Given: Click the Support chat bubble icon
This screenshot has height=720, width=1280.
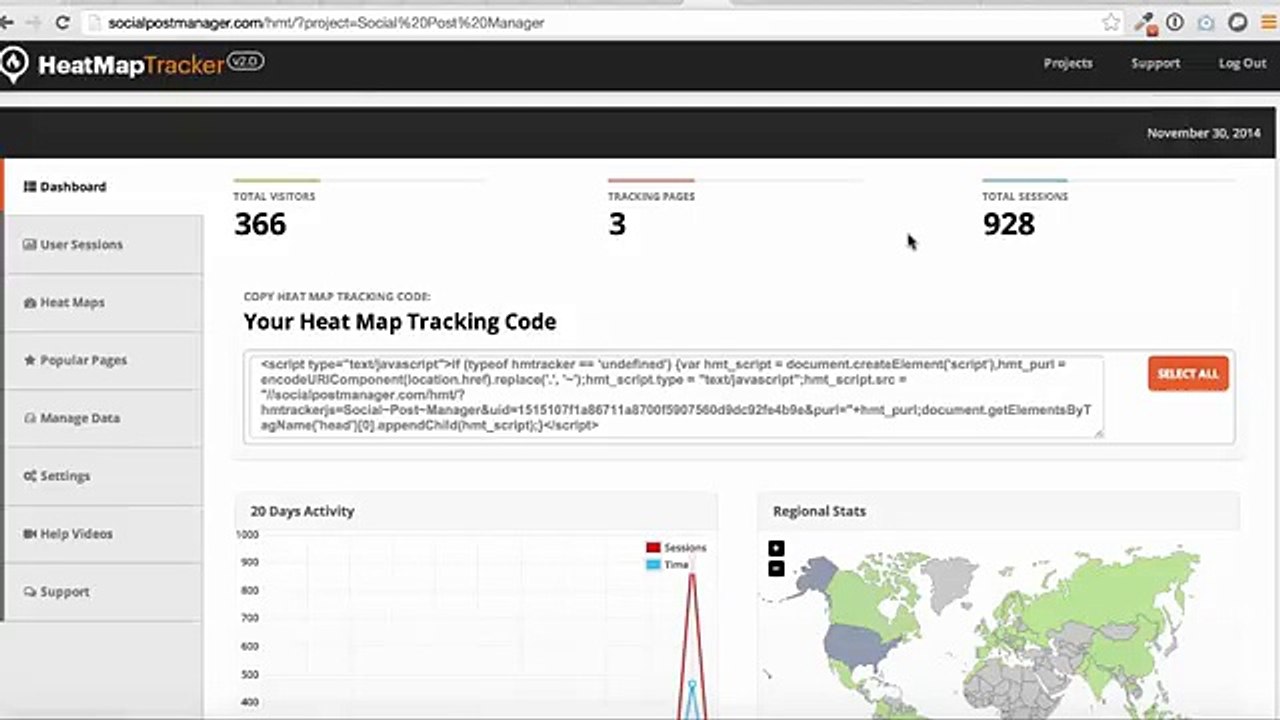Looking at the screenshot, I should [x=30, y=592].
